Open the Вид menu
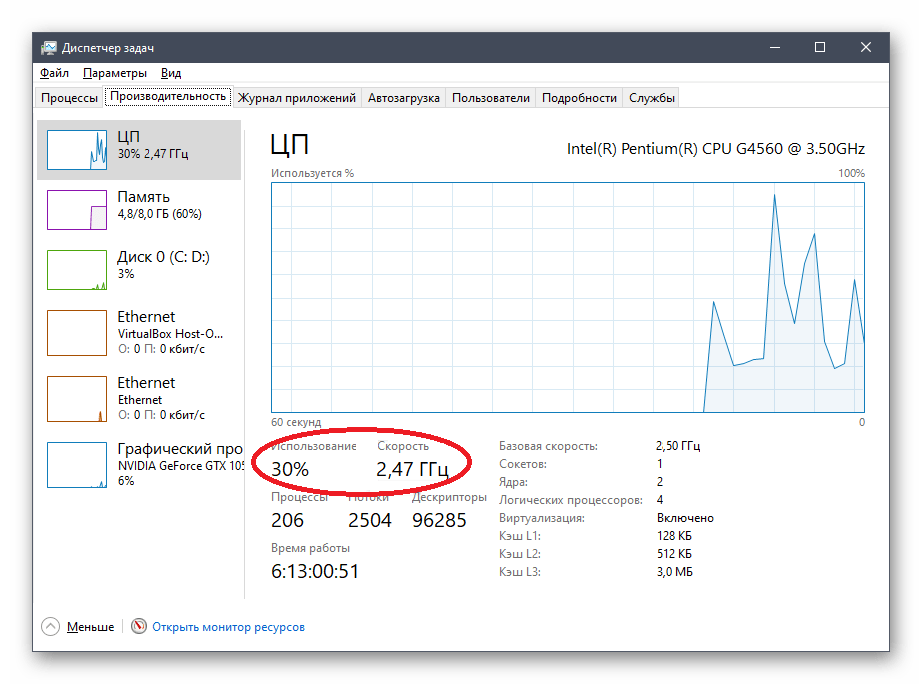 (x=171, y=73)
